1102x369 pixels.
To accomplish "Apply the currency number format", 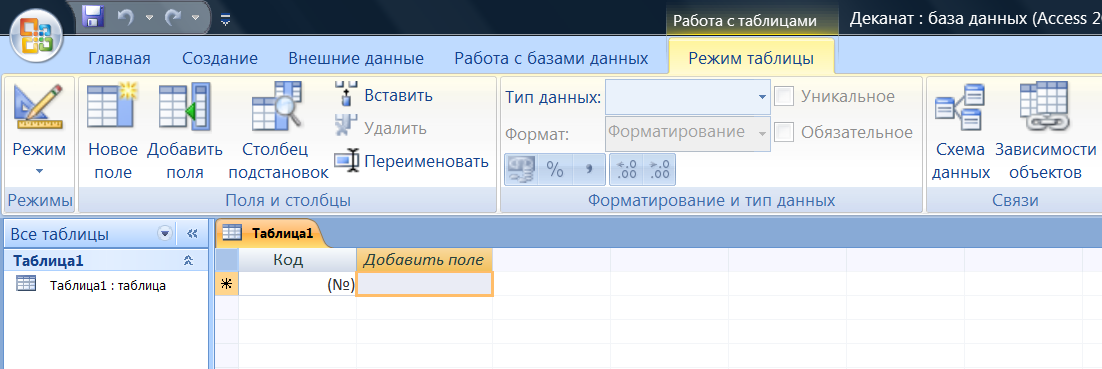I will tap(521, 169).
